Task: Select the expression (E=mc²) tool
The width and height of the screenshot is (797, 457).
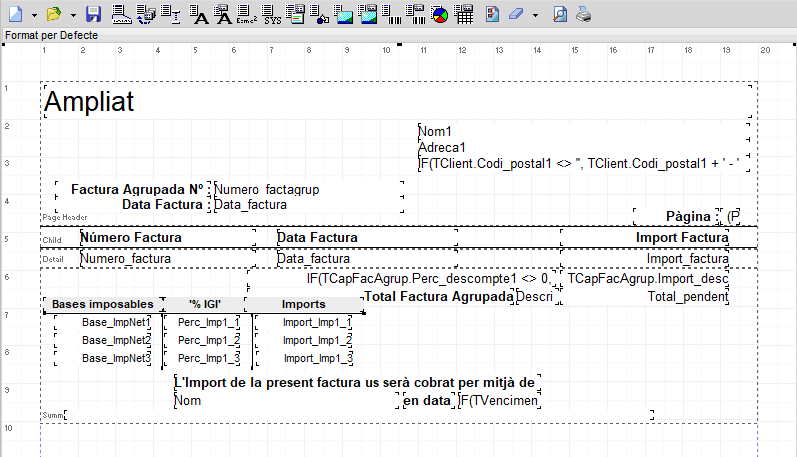Action: pyautogui.click(x=247, y=14)
